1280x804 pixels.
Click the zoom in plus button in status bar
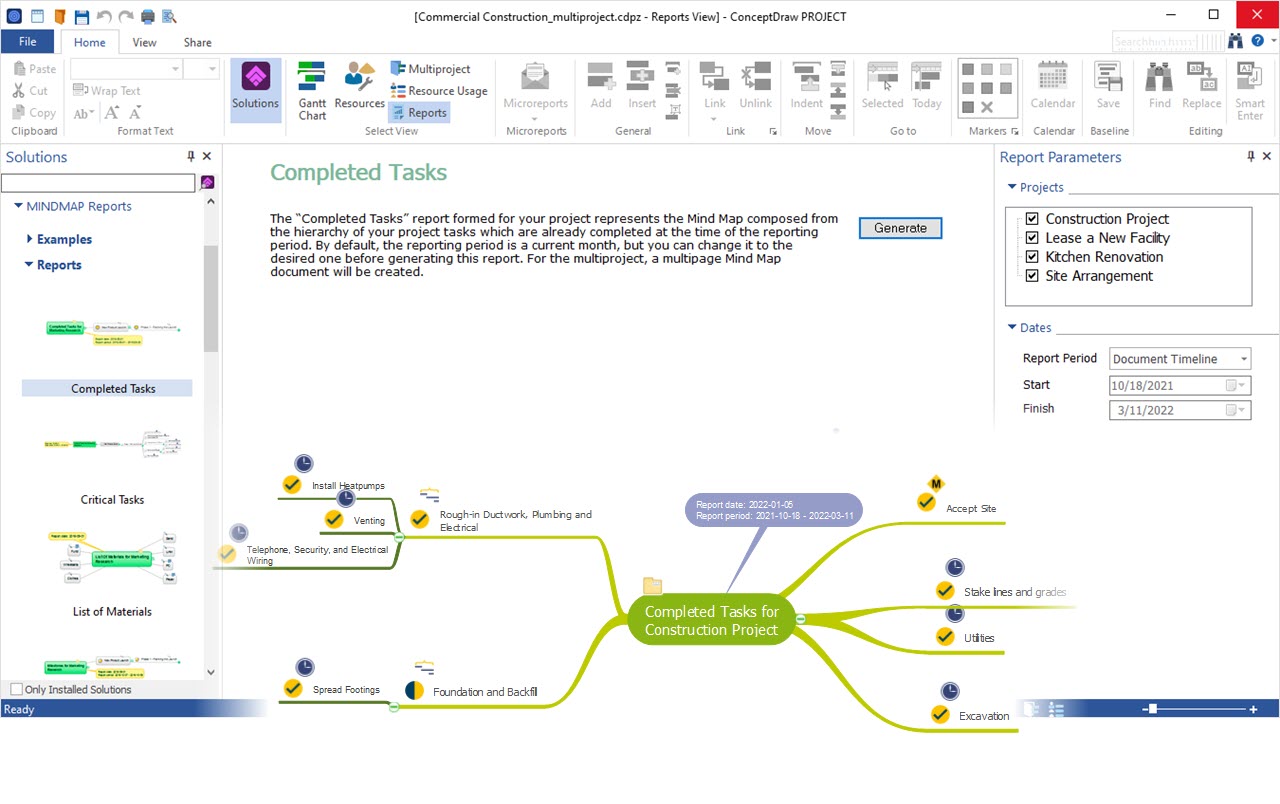[x=1253, y=709]
